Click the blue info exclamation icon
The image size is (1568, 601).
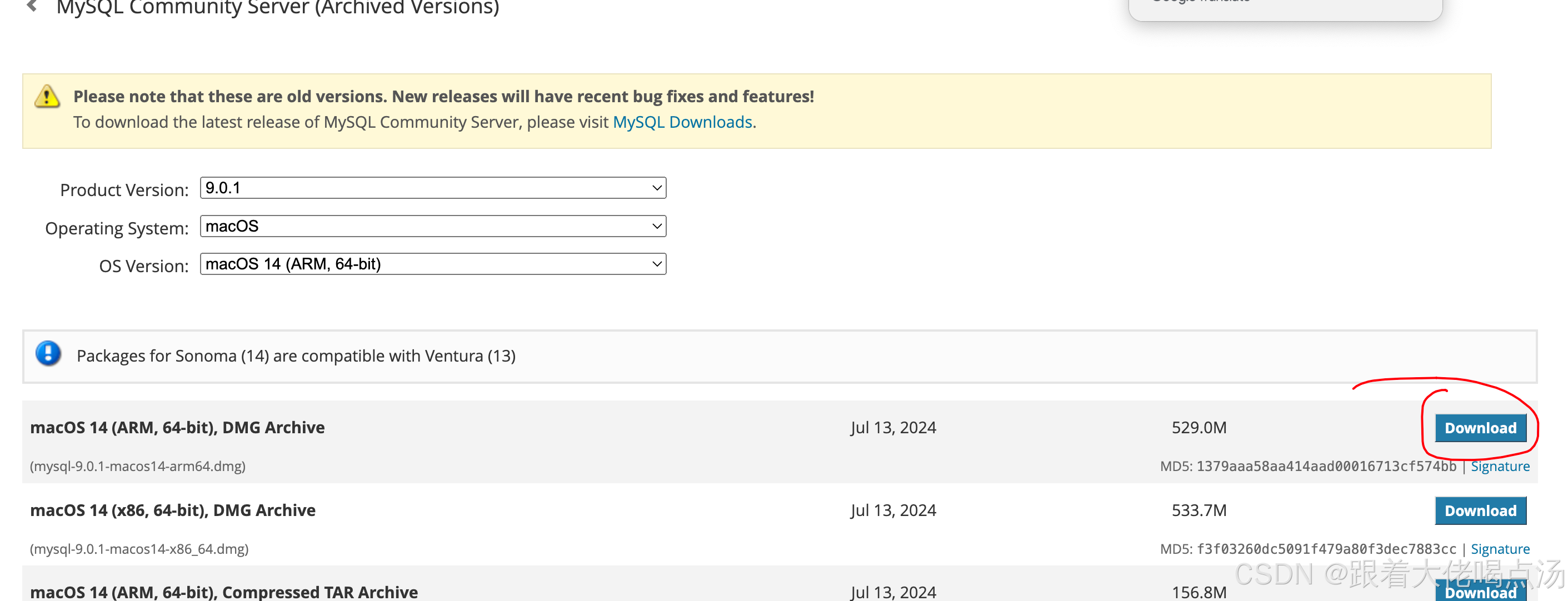(x=48, y=353)
